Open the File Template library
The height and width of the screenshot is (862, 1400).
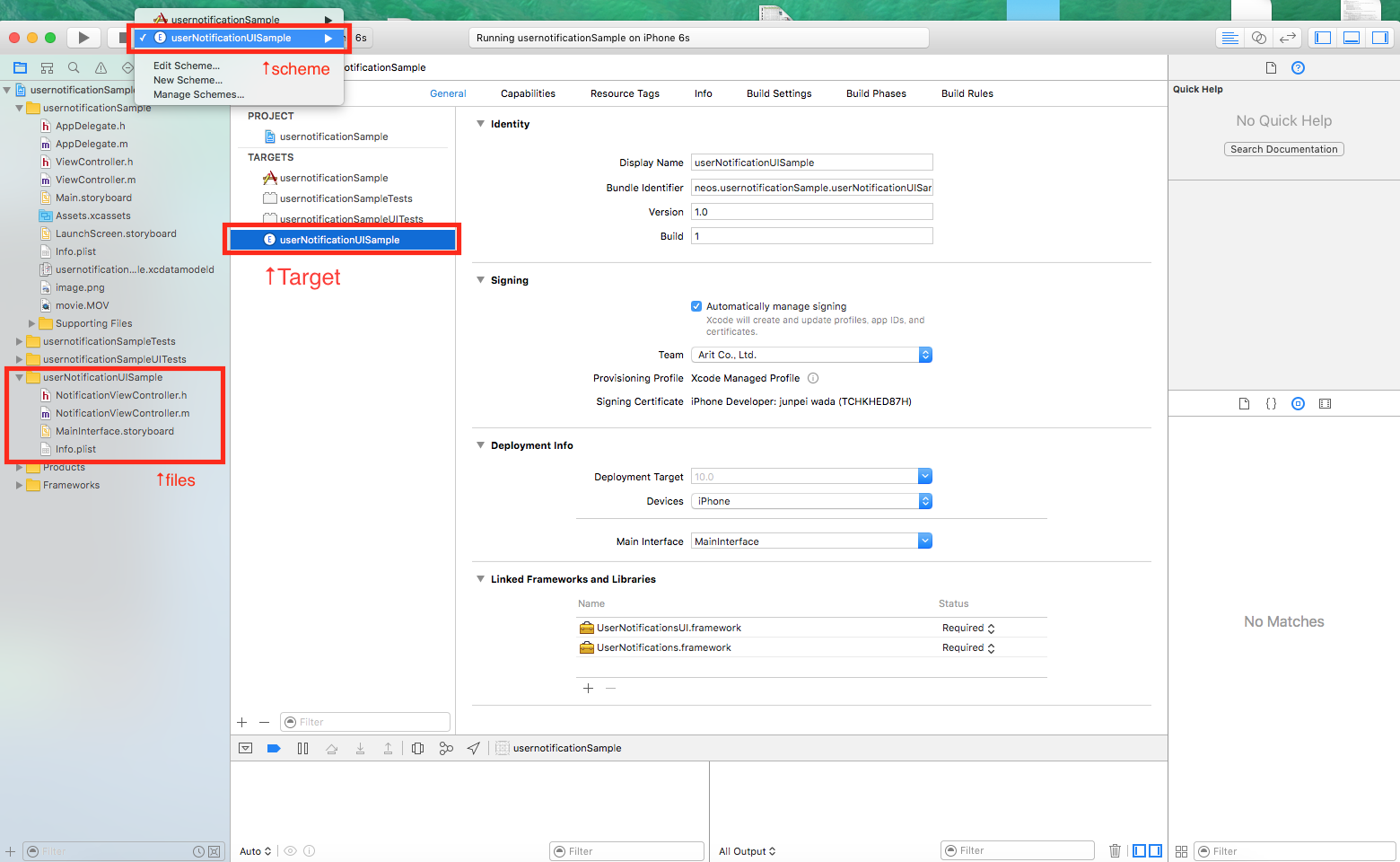pos(1244,403)
